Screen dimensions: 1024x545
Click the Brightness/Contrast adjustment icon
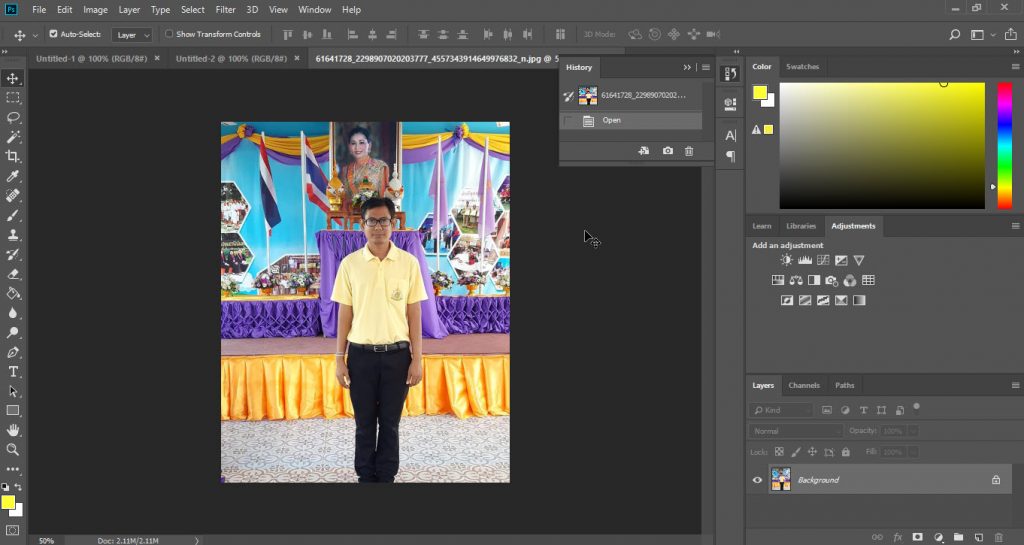(x=787, y=260)
